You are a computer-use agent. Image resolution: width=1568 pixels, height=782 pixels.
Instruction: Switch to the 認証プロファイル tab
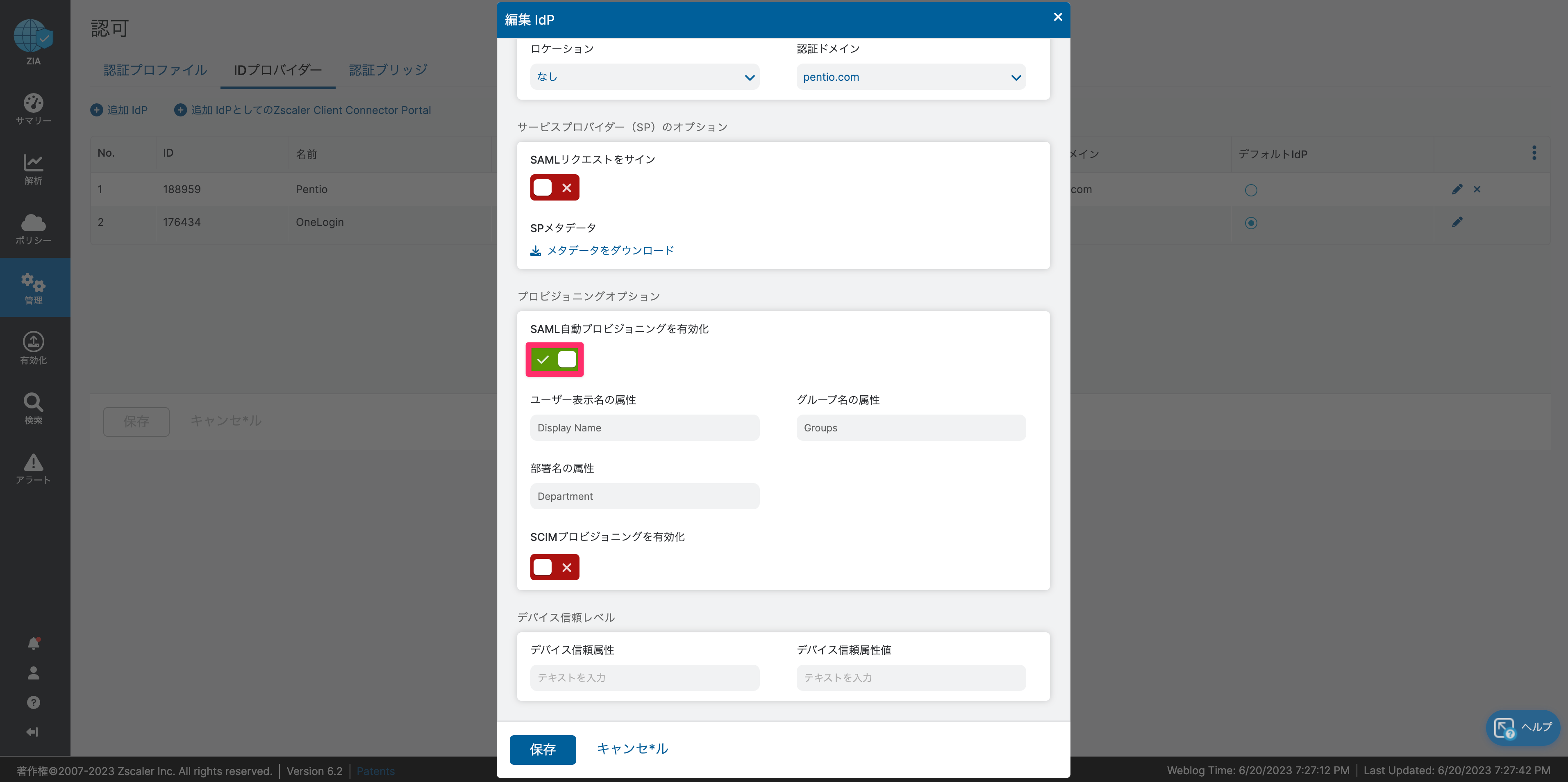click(x=155, y=70)
